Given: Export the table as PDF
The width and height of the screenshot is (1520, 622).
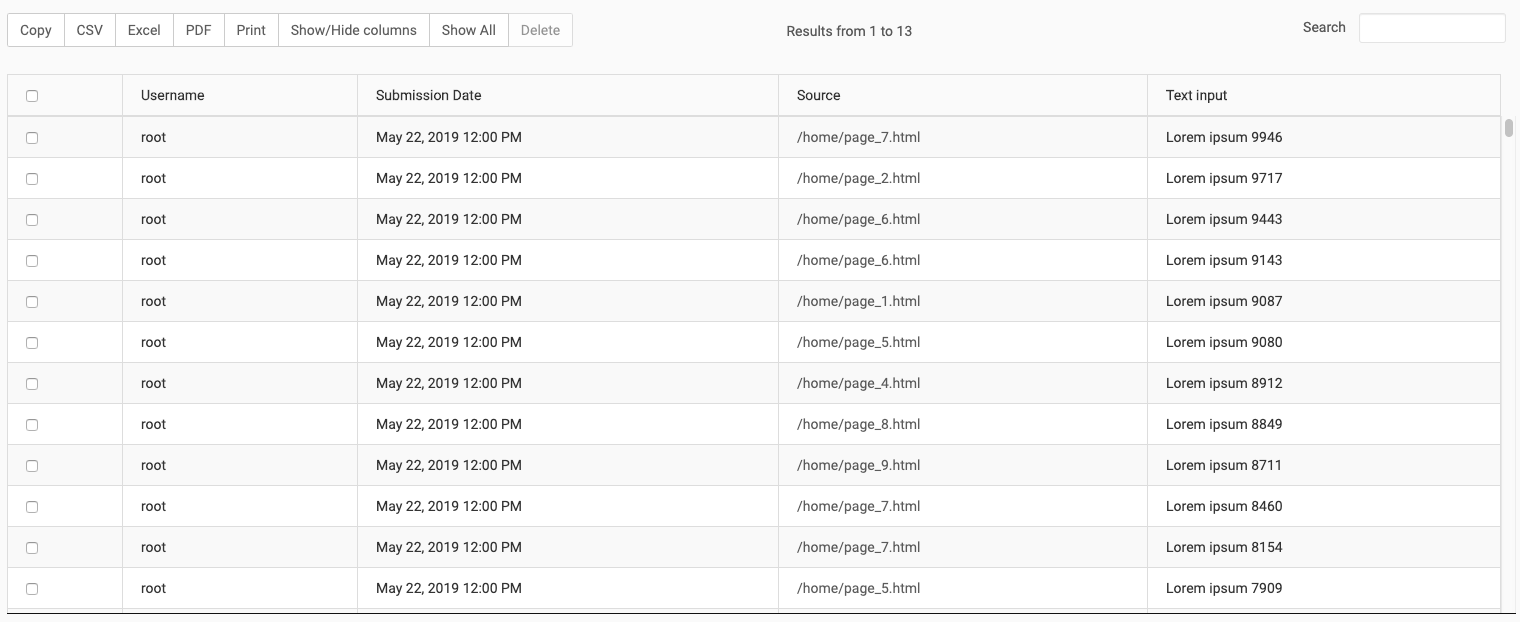Looking at the screenshot, I should 197,29.
